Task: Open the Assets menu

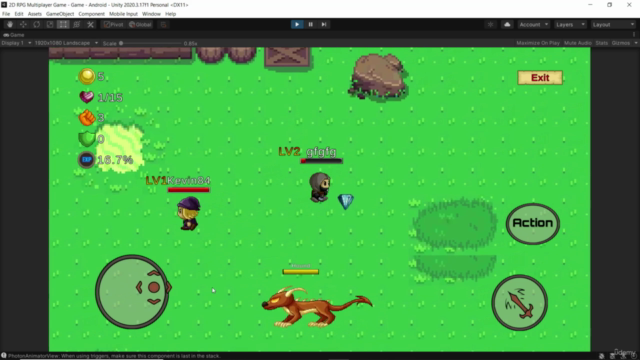Action: 35,14
